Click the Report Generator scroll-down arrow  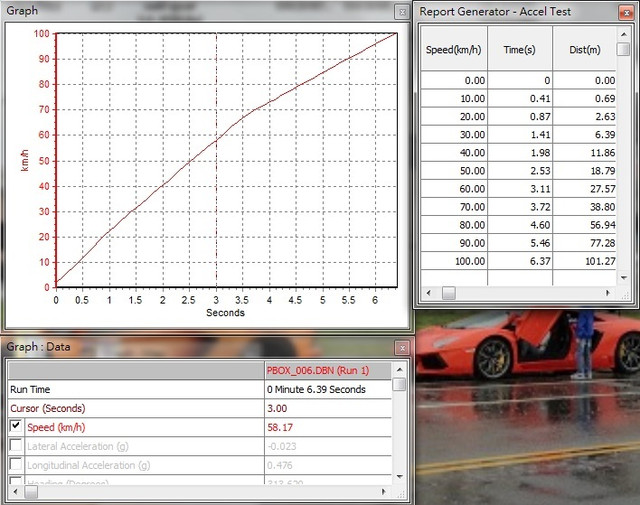pos(624,278)
